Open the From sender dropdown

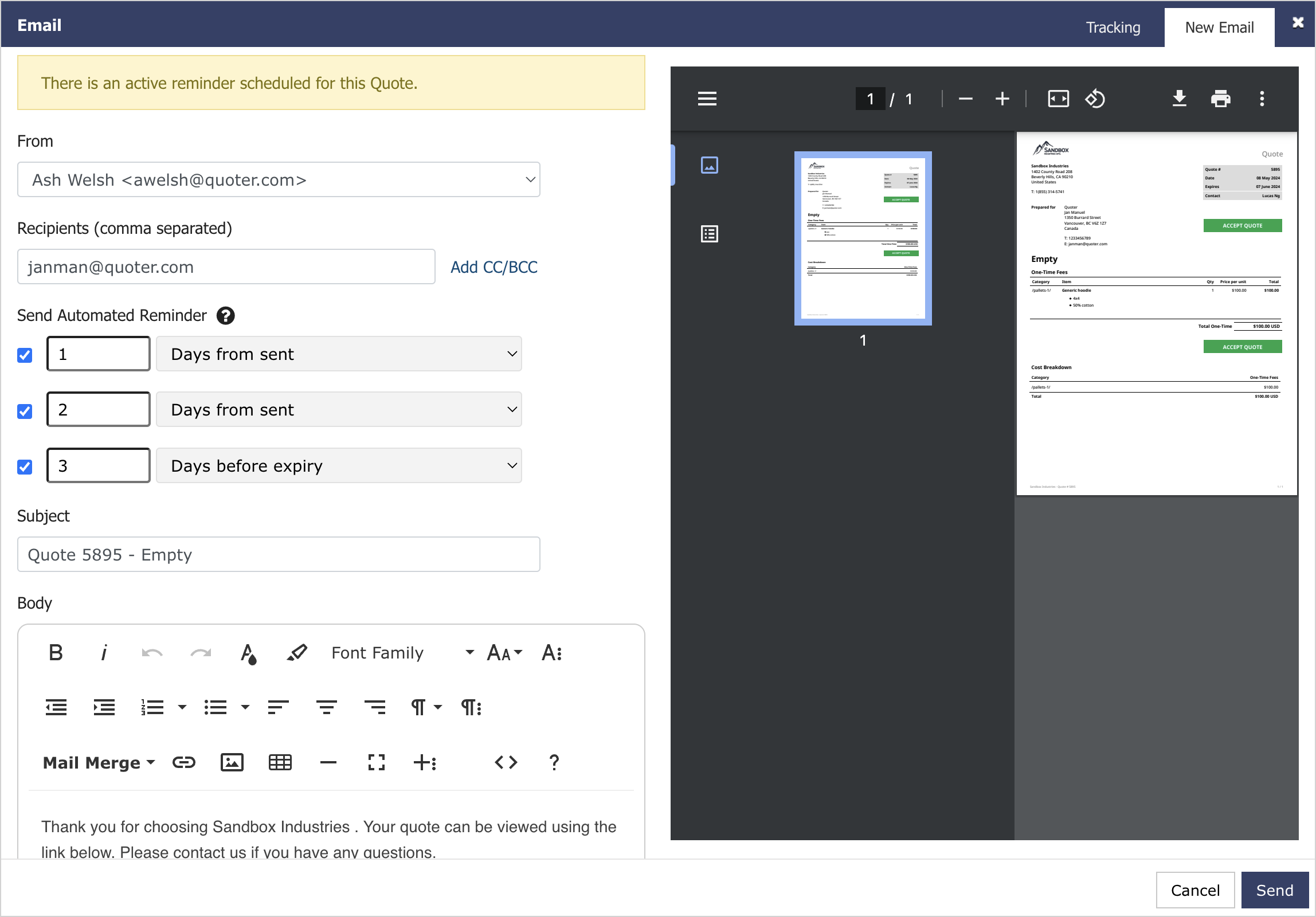coord(279,180)
